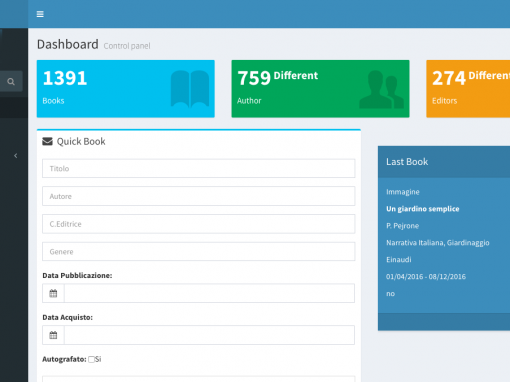Open the 274 Different Editors card
This screenshot has width=510, height=382.
[468, 89]
